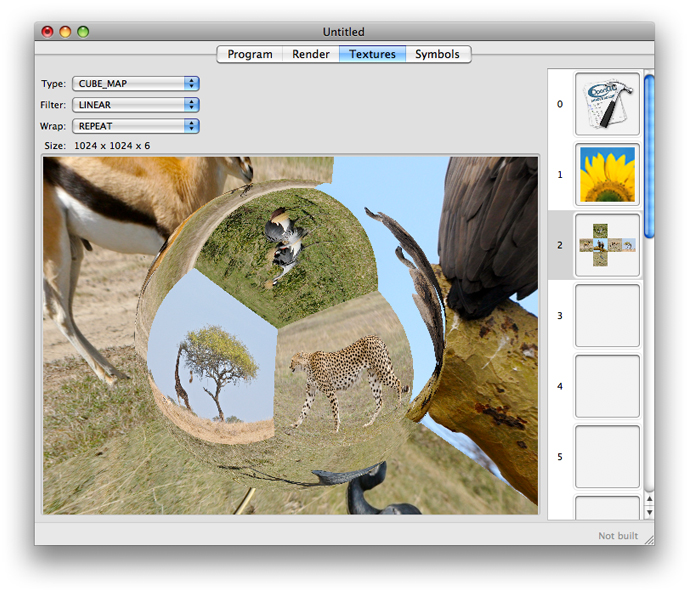
Task: Click the window resize grip corner
Action: click(x=648, y=538)
